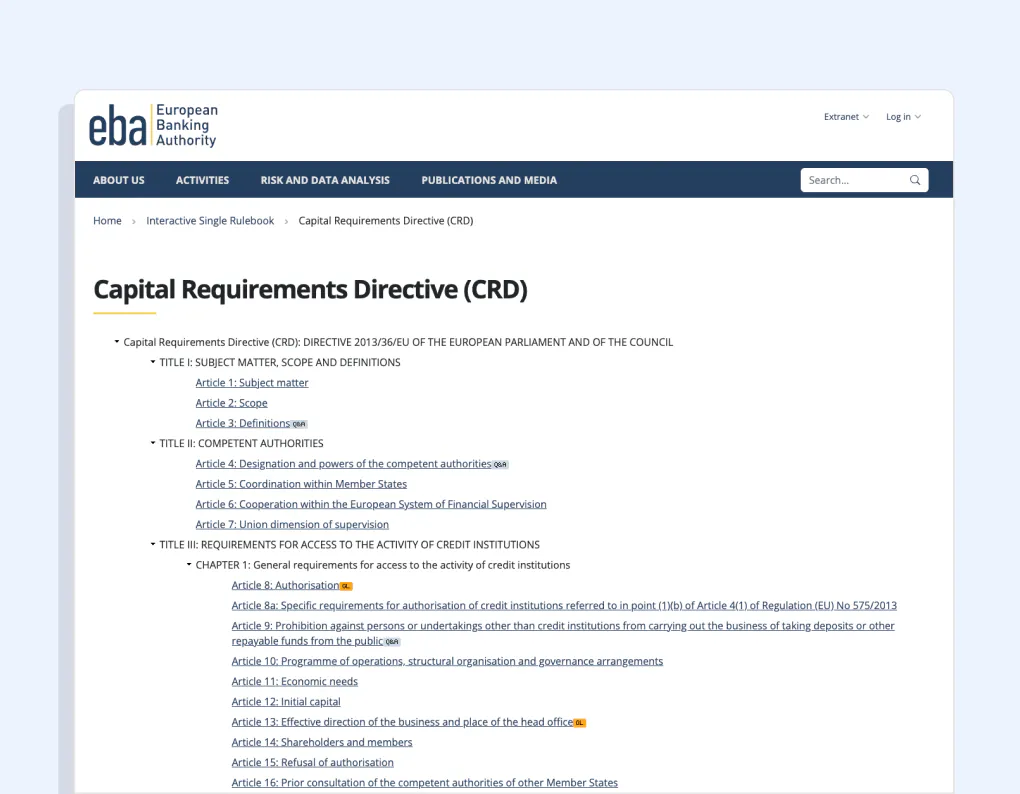Open the About Us menu

(118, 180)
